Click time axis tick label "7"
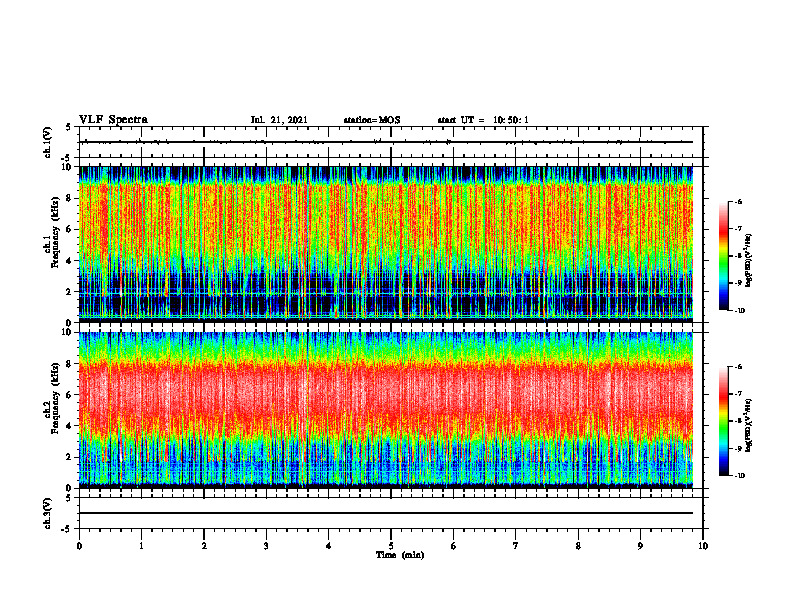Screen dimensions: 792x612 516,546
